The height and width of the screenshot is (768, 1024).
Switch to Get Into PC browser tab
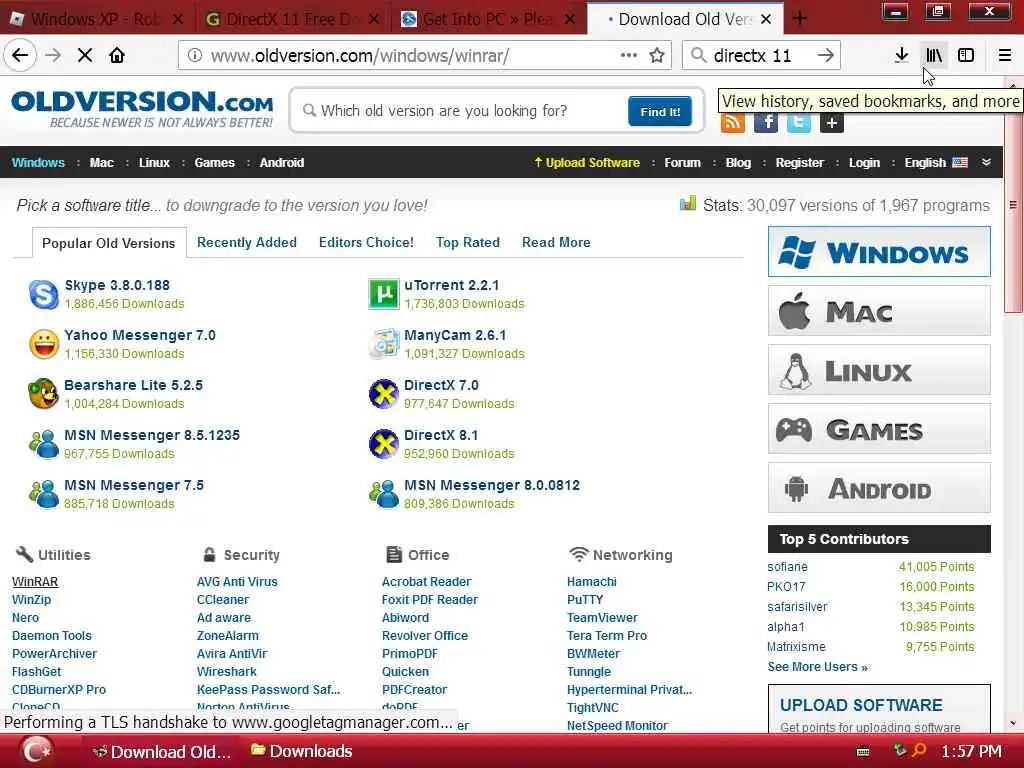pyautogui.click(x=488, y=19)
